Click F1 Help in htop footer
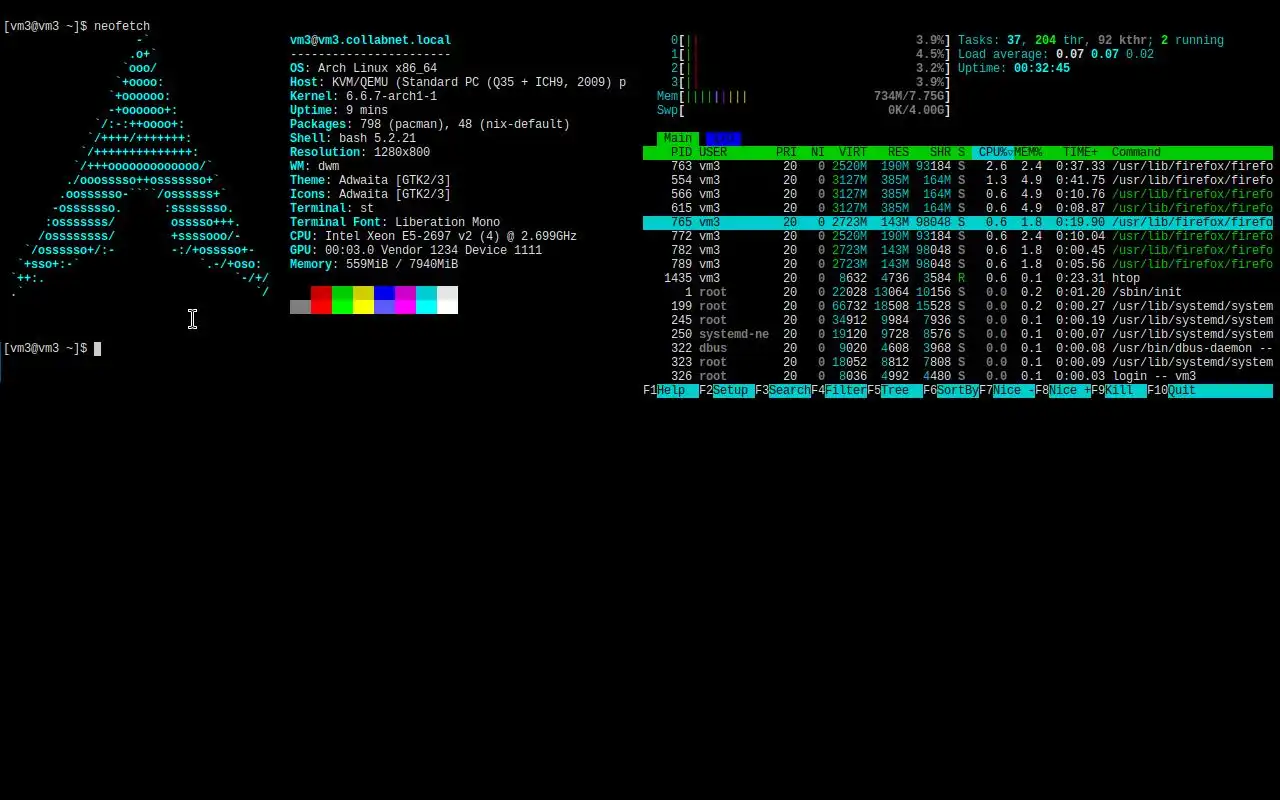This screenshot has width=1280, height=800. point(671,390)
